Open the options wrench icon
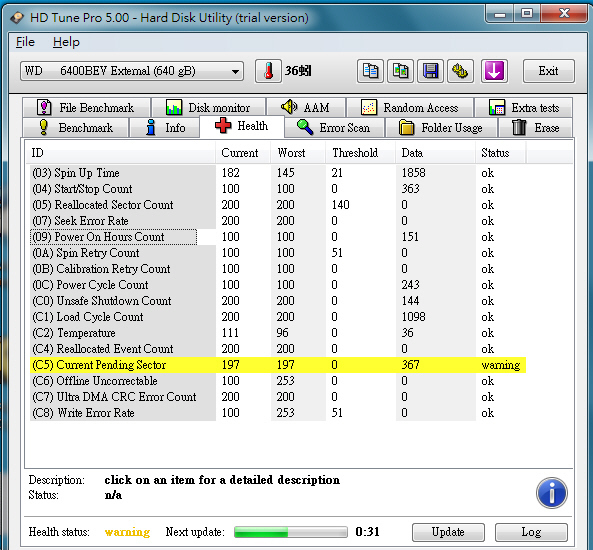This screenshot has height=550, width=593. pos(460,71)
